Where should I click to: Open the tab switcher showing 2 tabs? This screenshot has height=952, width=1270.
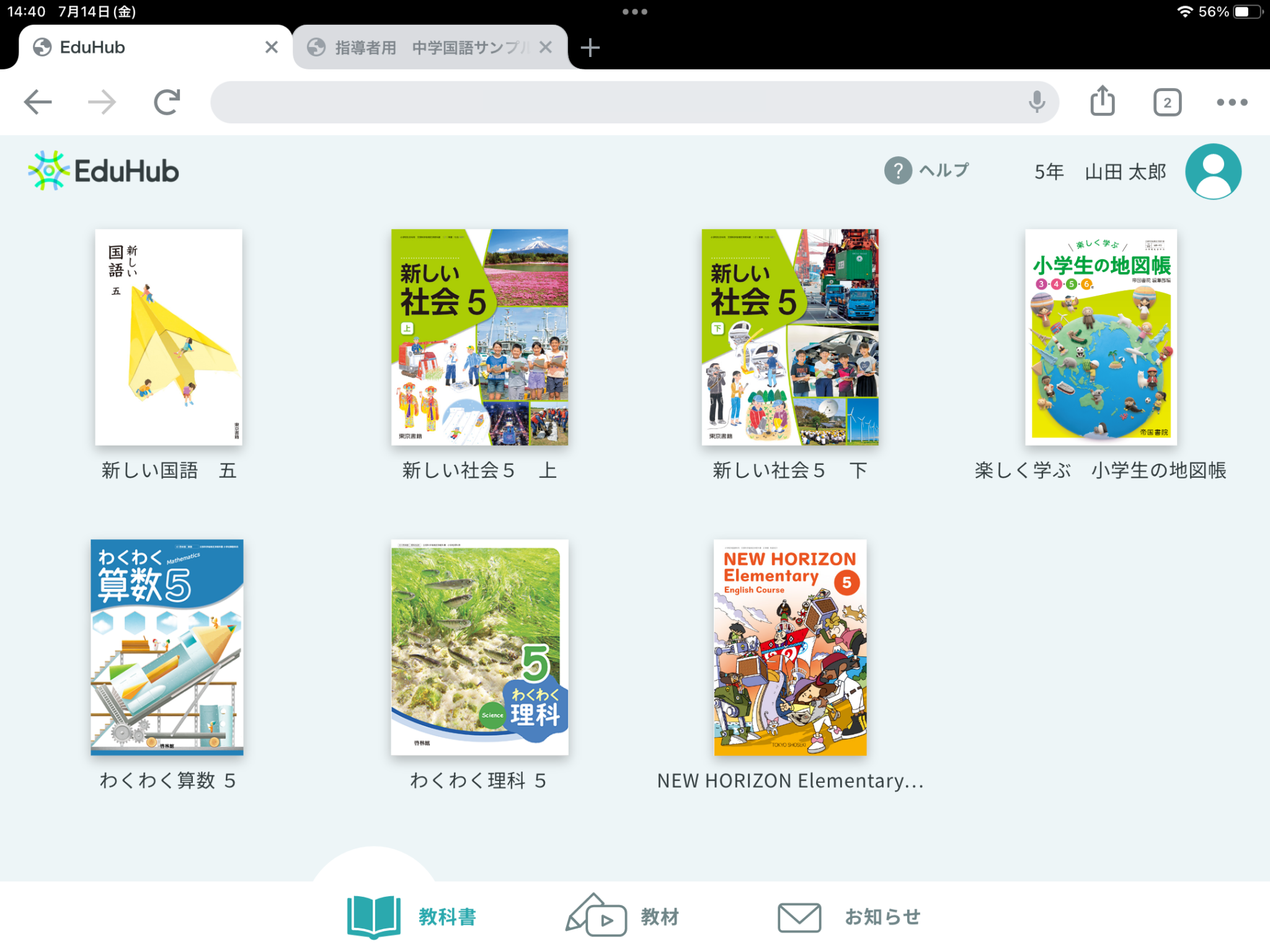(1167, 102)
